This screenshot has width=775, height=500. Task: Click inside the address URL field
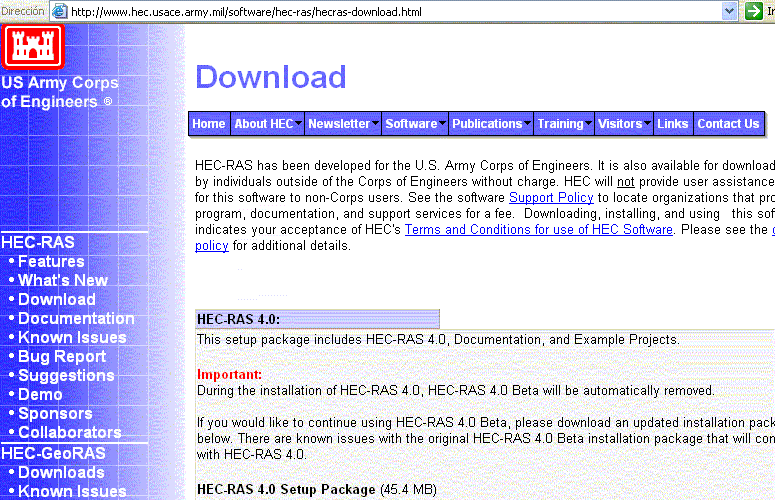[394, 11]
